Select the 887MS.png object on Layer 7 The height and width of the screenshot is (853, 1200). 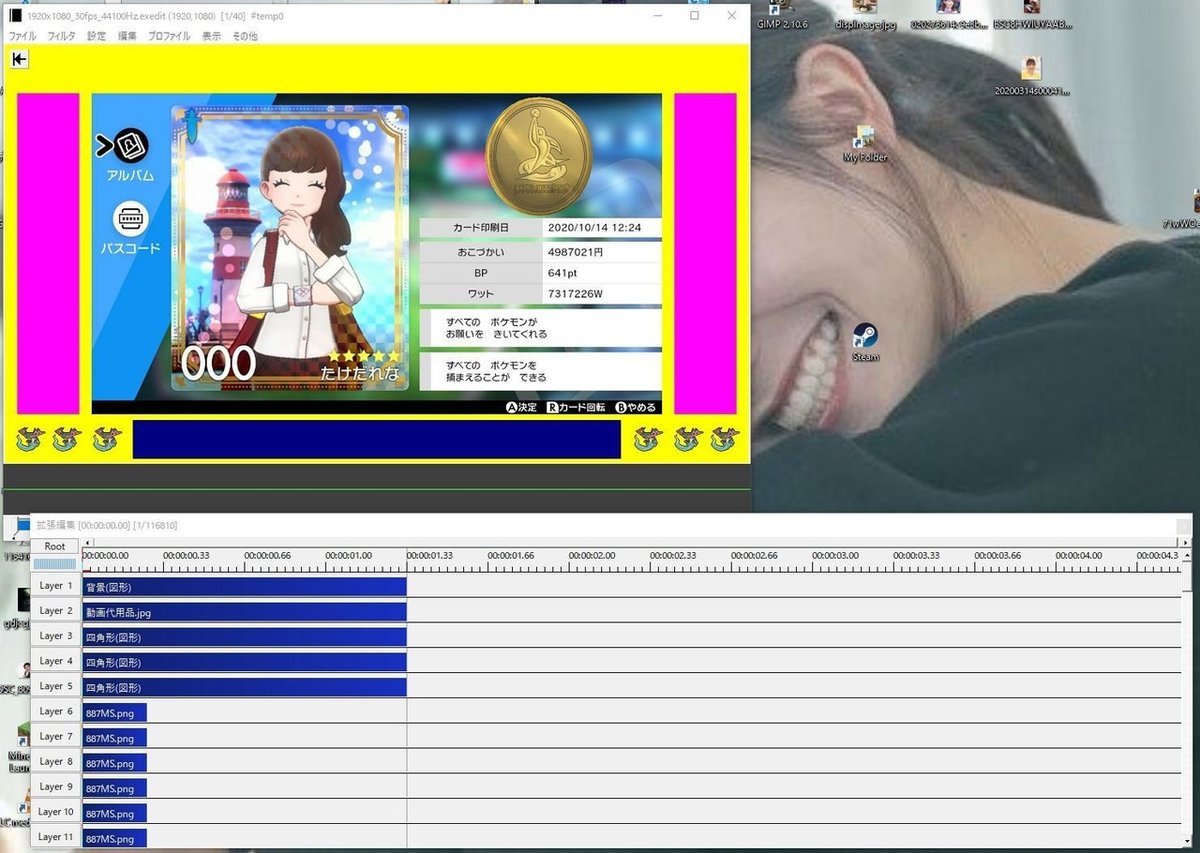[x=114, y=737]
